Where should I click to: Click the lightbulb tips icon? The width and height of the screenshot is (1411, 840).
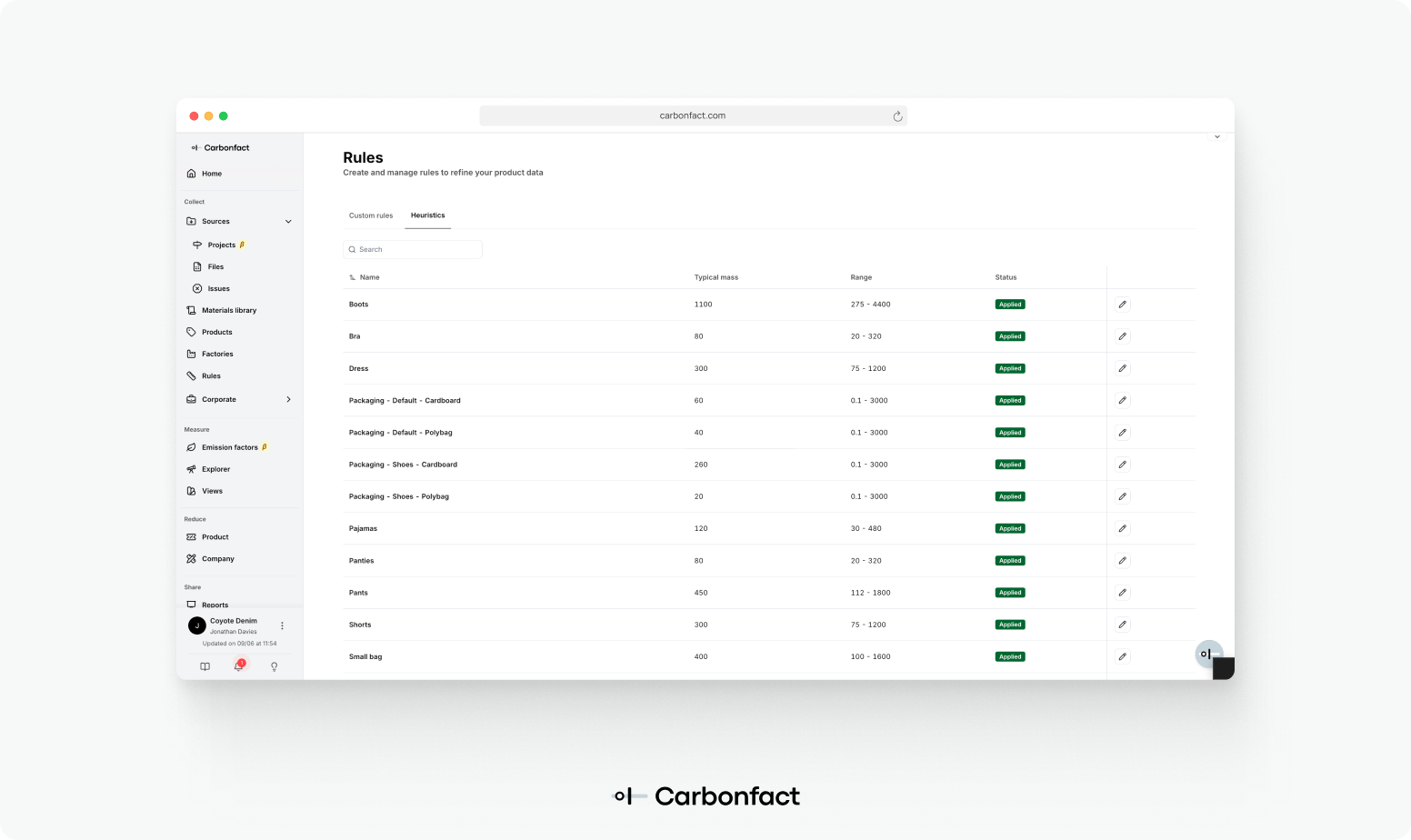coord(274,666)
